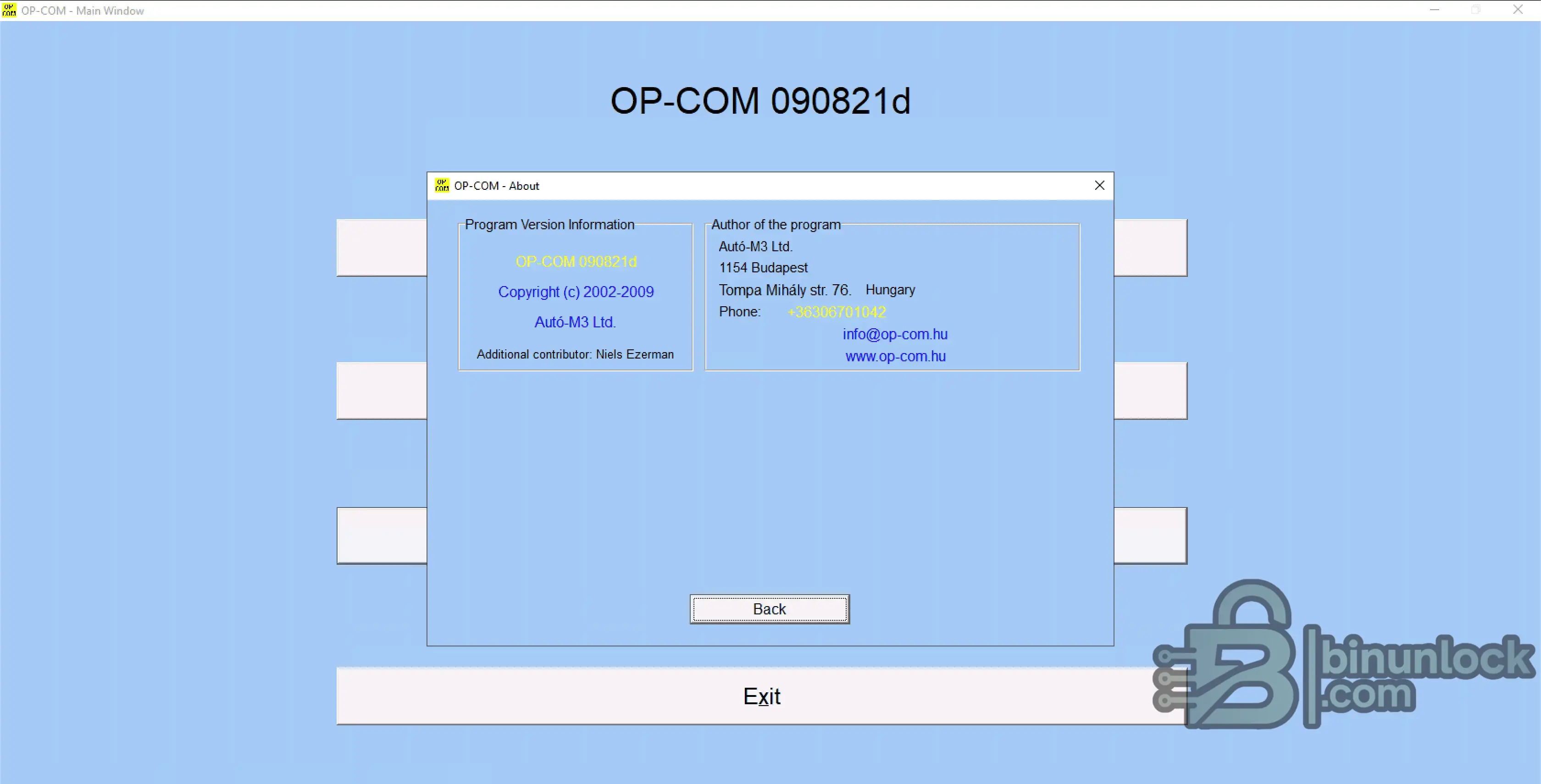This screenshot has height=784, width=1541.
Task: Click the Tompa Mihály str. 76. text
Action: click(x=785, y=290)
